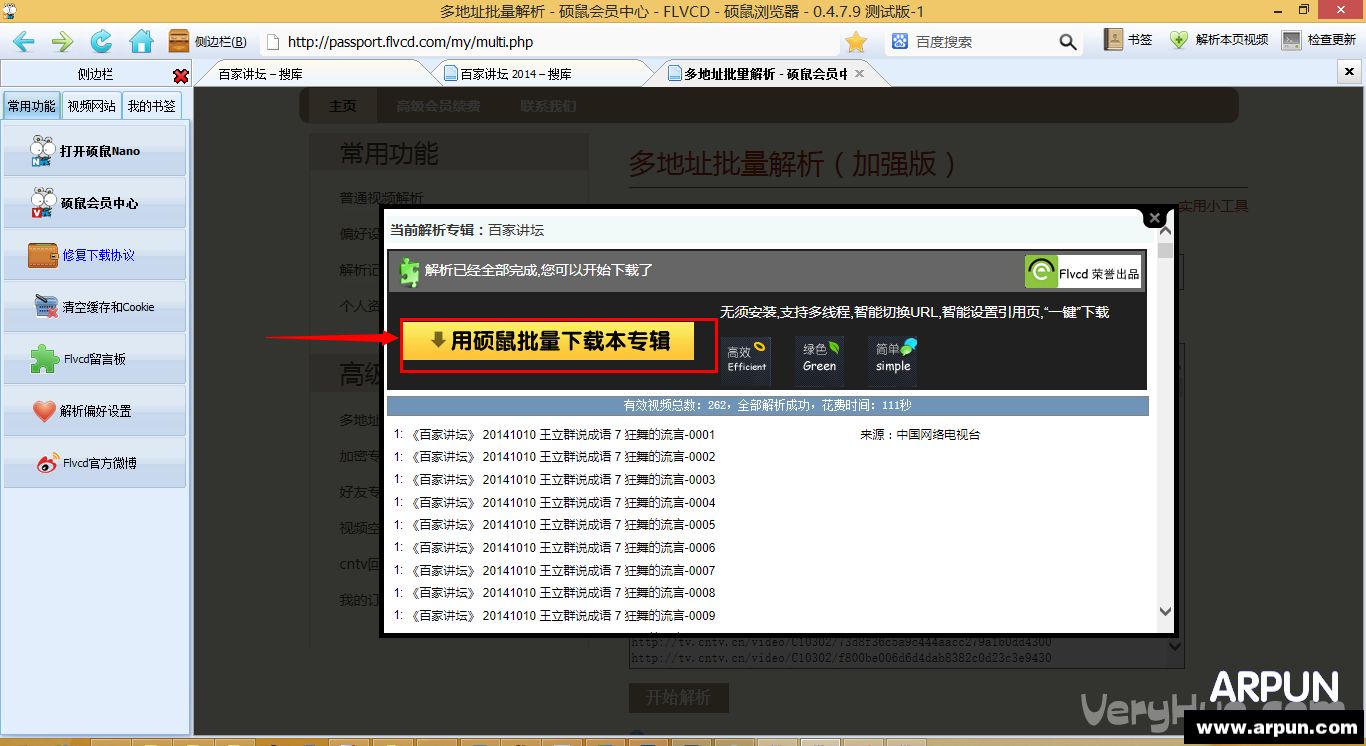Open 书签 bookmarks from toolbar
1366x746 pixels.
(x=1128, y=40)
